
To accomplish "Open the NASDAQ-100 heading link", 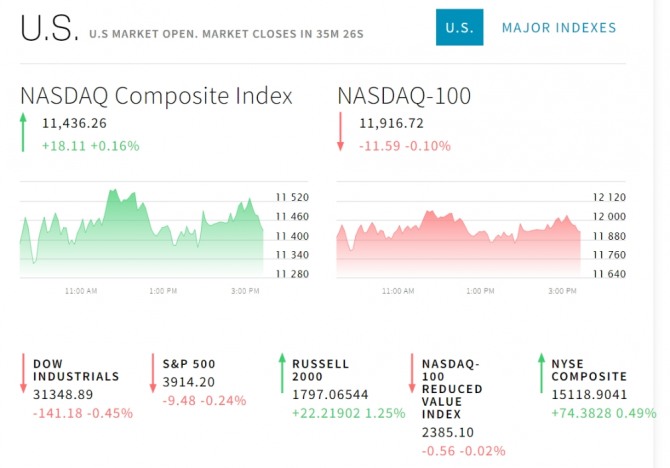I will point(404,96).
